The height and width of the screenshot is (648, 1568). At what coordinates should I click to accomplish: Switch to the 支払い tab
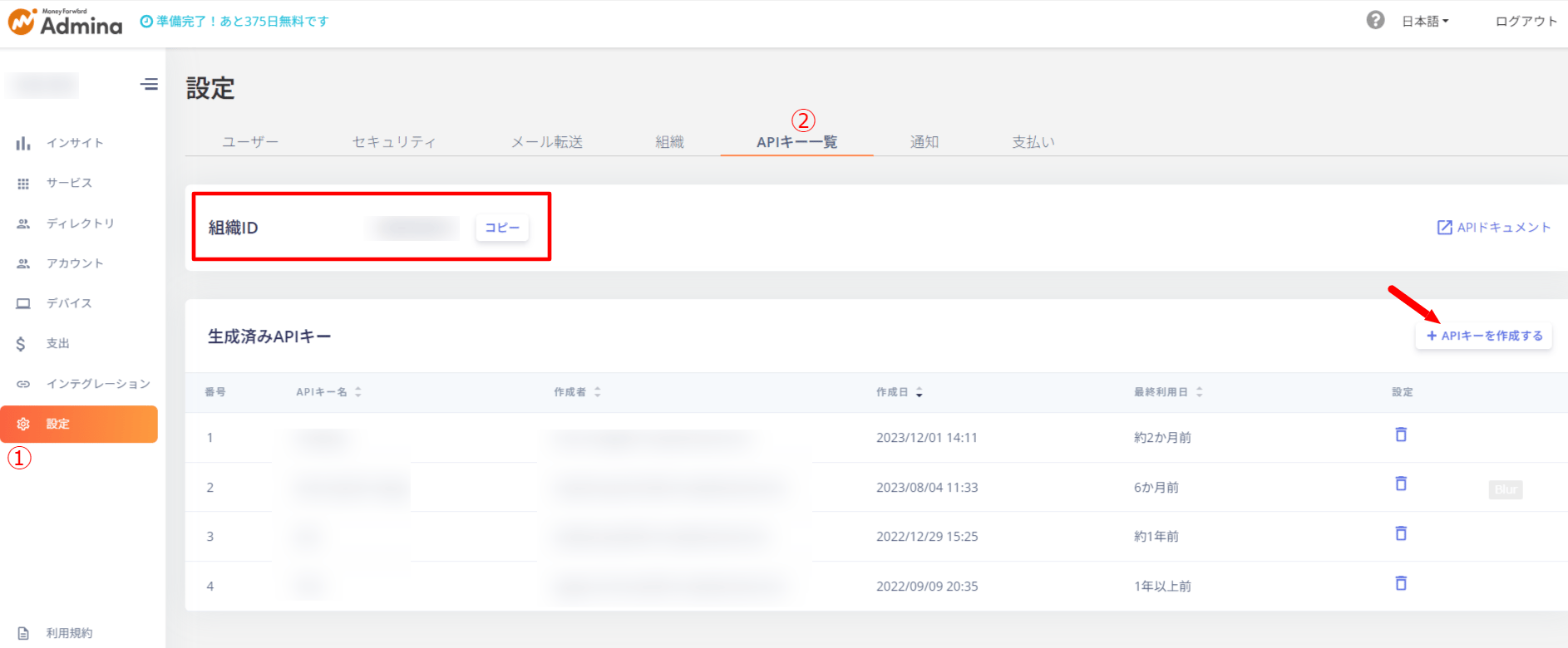[x=1033, y=142]
